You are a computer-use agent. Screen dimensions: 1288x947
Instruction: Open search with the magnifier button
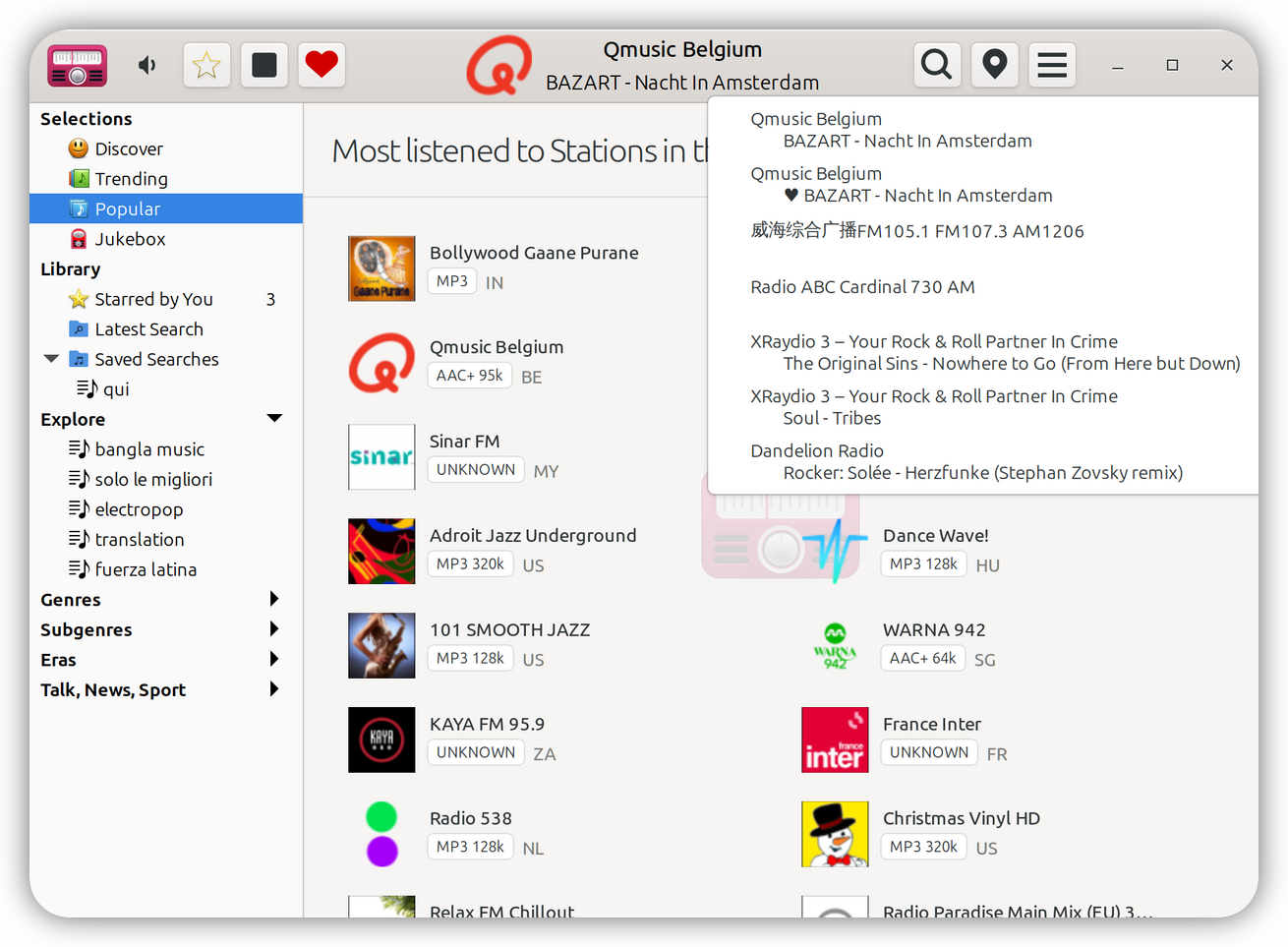point(937,66)
